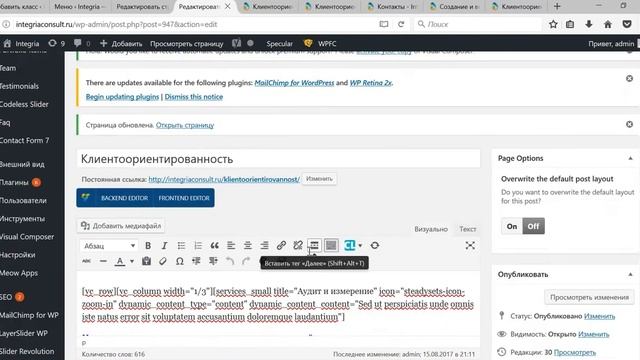Open the Открыть страницу link
The width and height of the screenshot is (640, 360).
coord(185,125)
